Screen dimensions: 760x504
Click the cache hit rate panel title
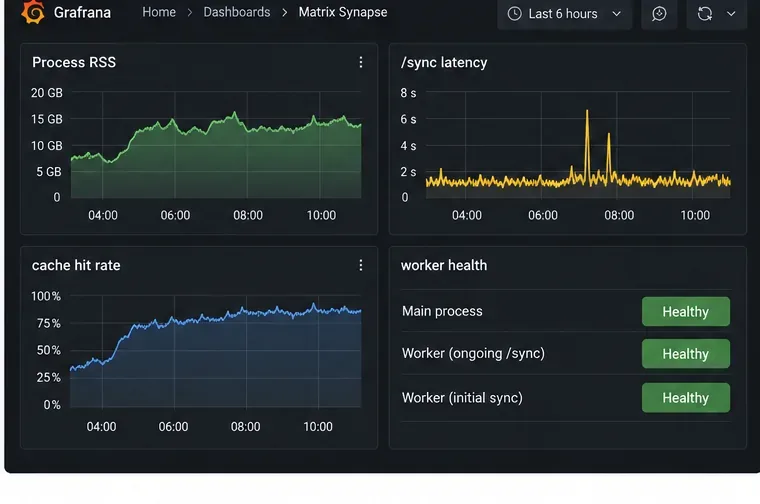point(76,265)
